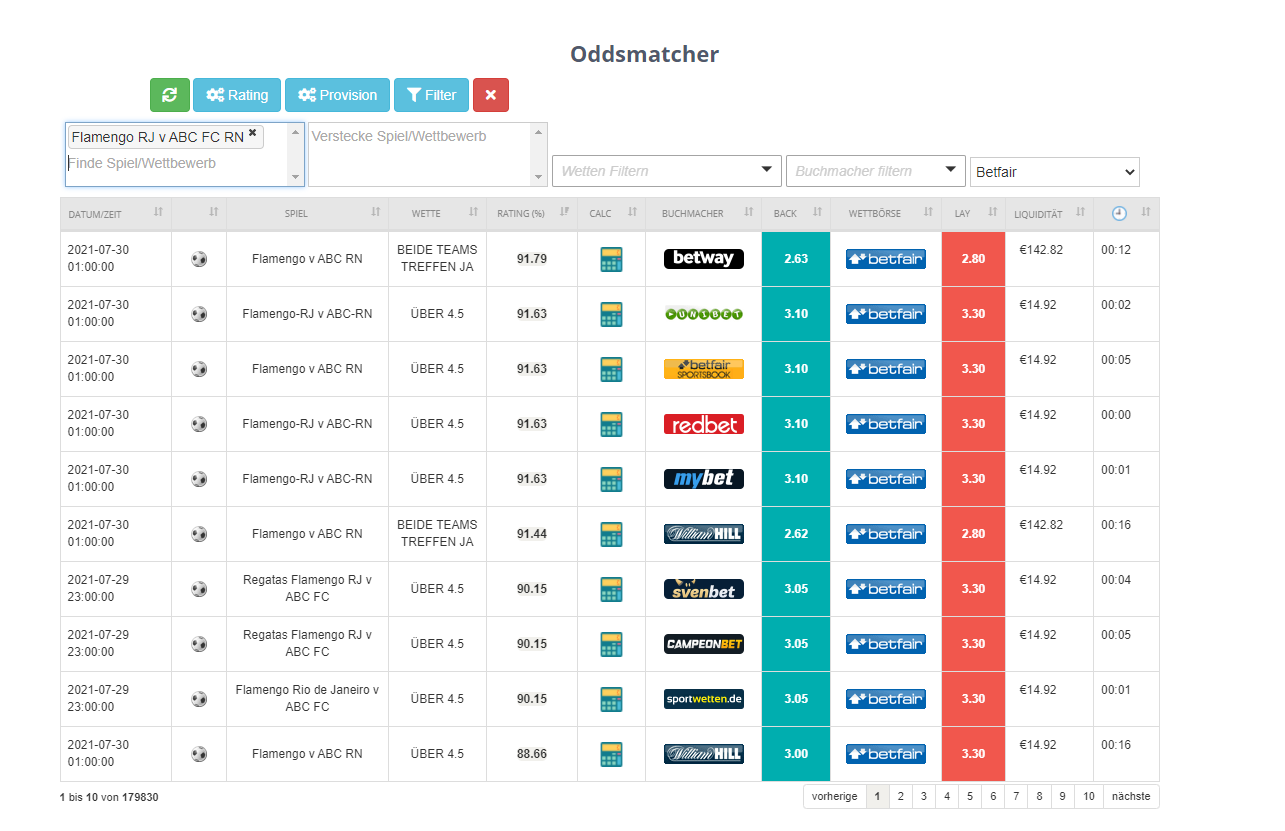The width and height of the screenshot is (1285, 831).
Task: Sort table by Wettbörse column
Action: tap(886, 213)
